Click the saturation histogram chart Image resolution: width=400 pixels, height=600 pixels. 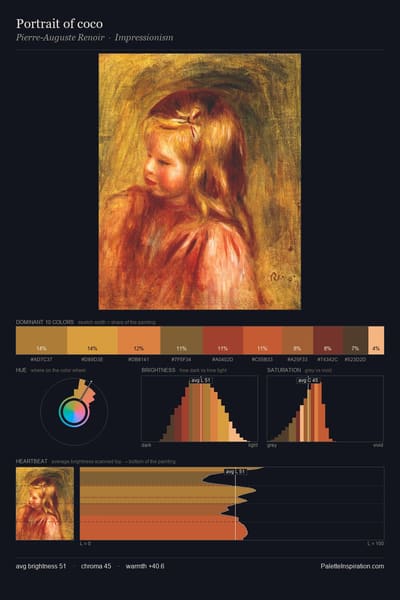pos(325,409)
